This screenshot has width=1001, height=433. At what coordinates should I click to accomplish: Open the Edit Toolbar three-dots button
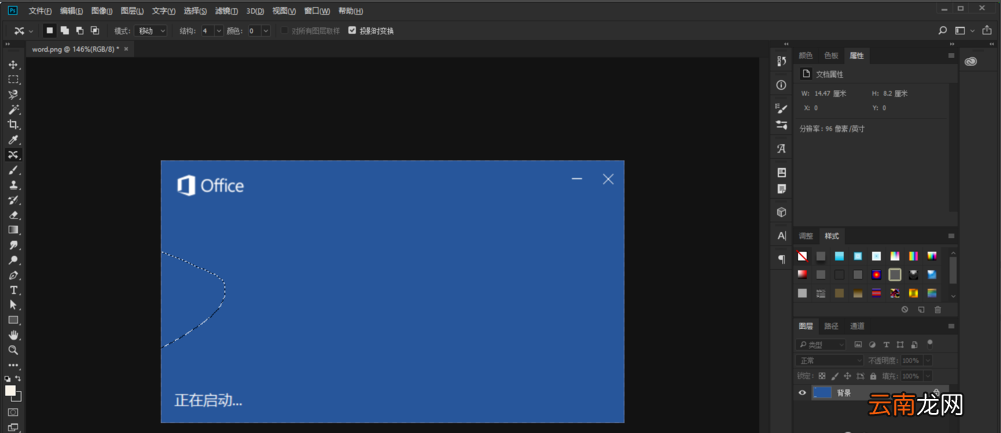pyautogui.click(x=13, y=365)
